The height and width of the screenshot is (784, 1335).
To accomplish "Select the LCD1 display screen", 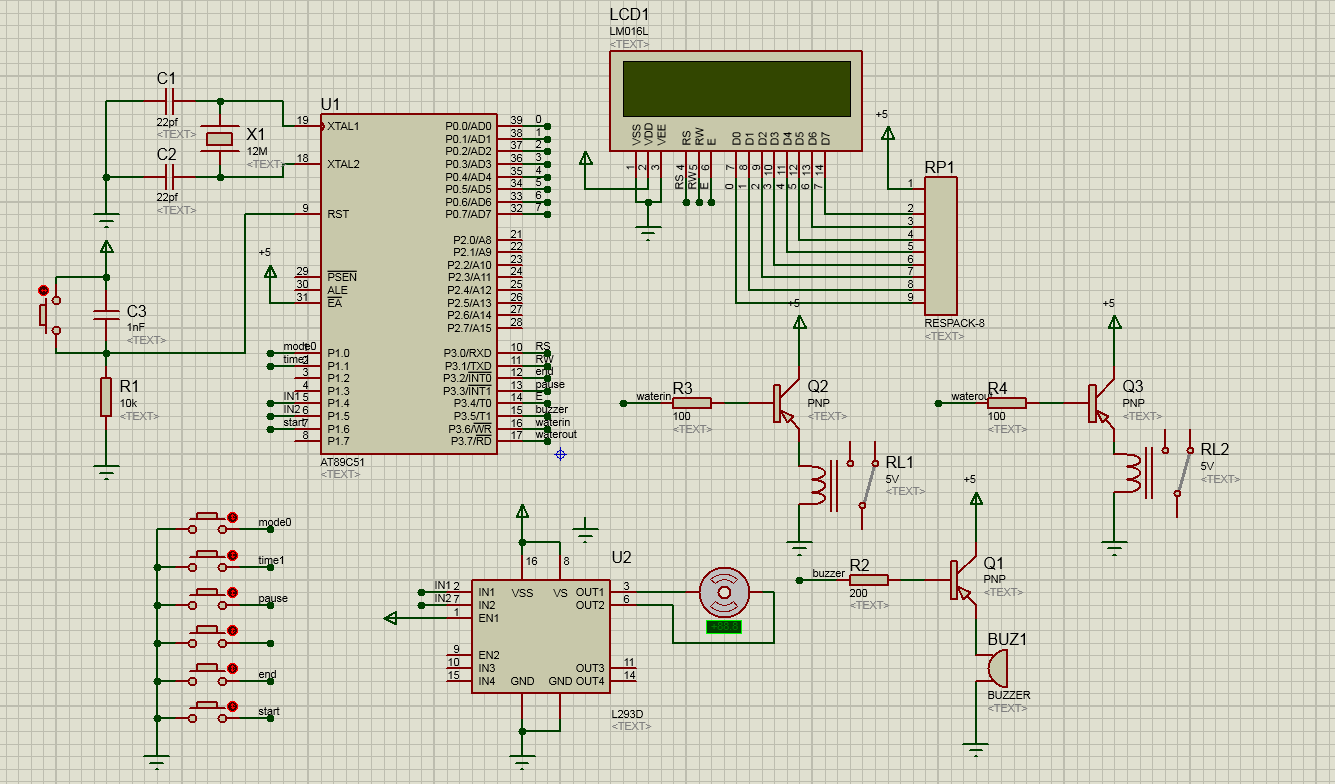I will 736,88.
